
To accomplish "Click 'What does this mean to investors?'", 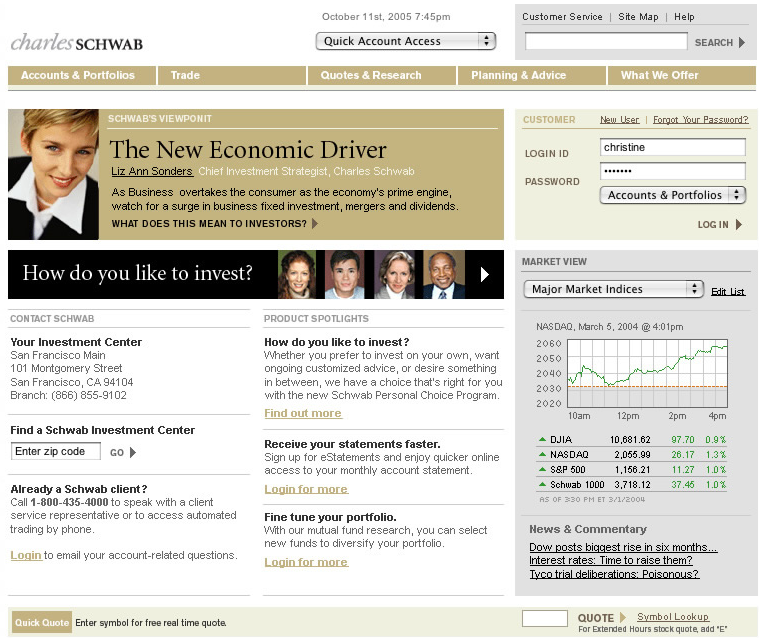I will [x=209, y=224].
